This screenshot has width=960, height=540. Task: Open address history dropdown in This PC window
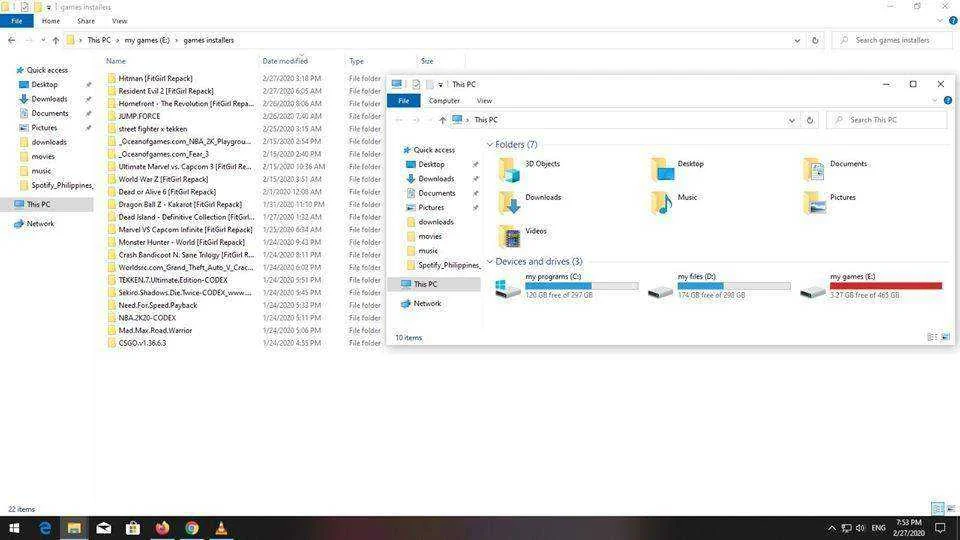pos(792,120)
